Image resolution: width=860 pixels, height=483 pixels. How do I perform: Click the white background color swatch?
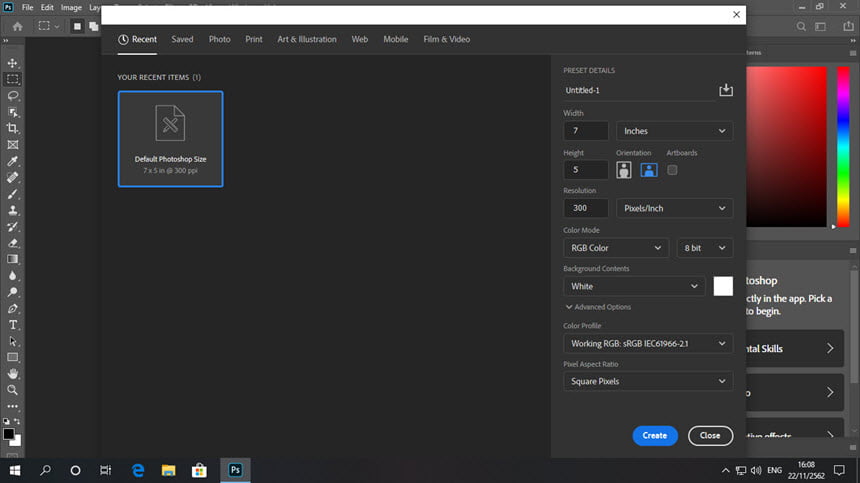click(723, 286)
